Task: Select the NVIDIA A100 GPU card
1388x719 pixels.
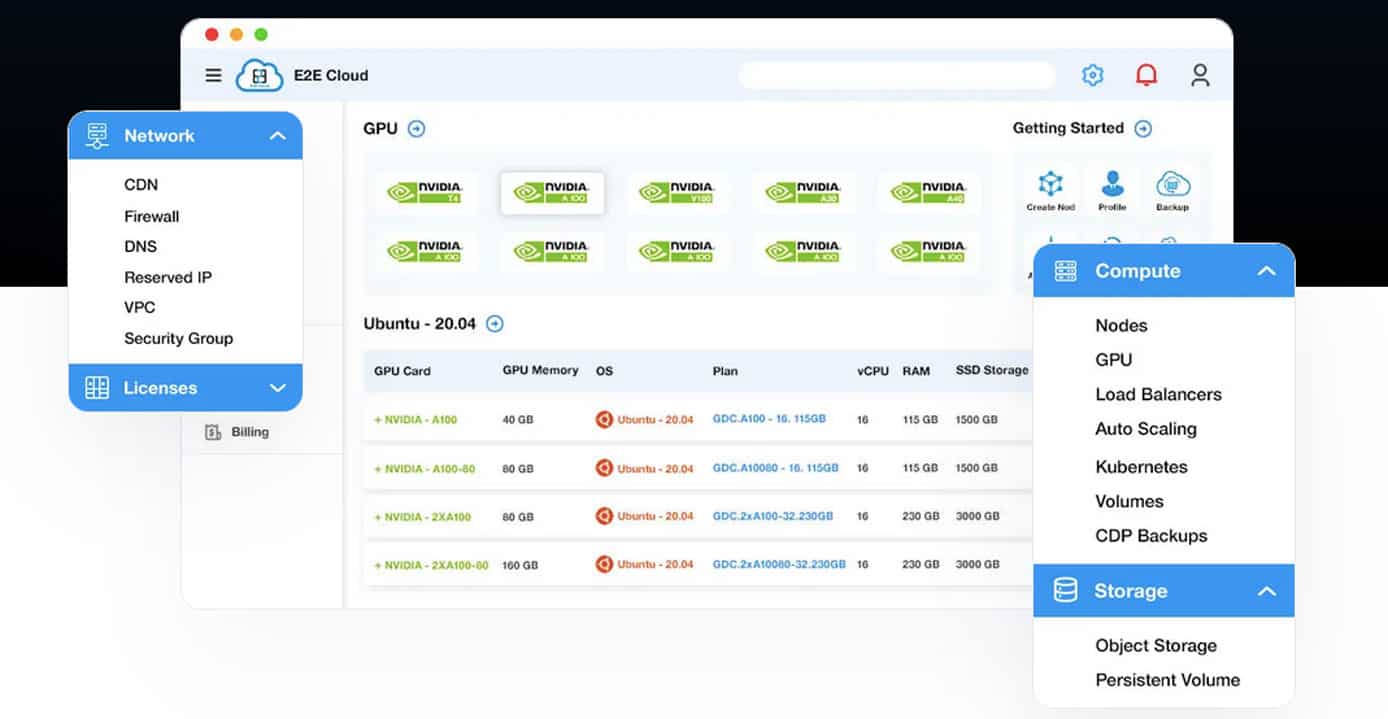Action: [x=552, y=192]
